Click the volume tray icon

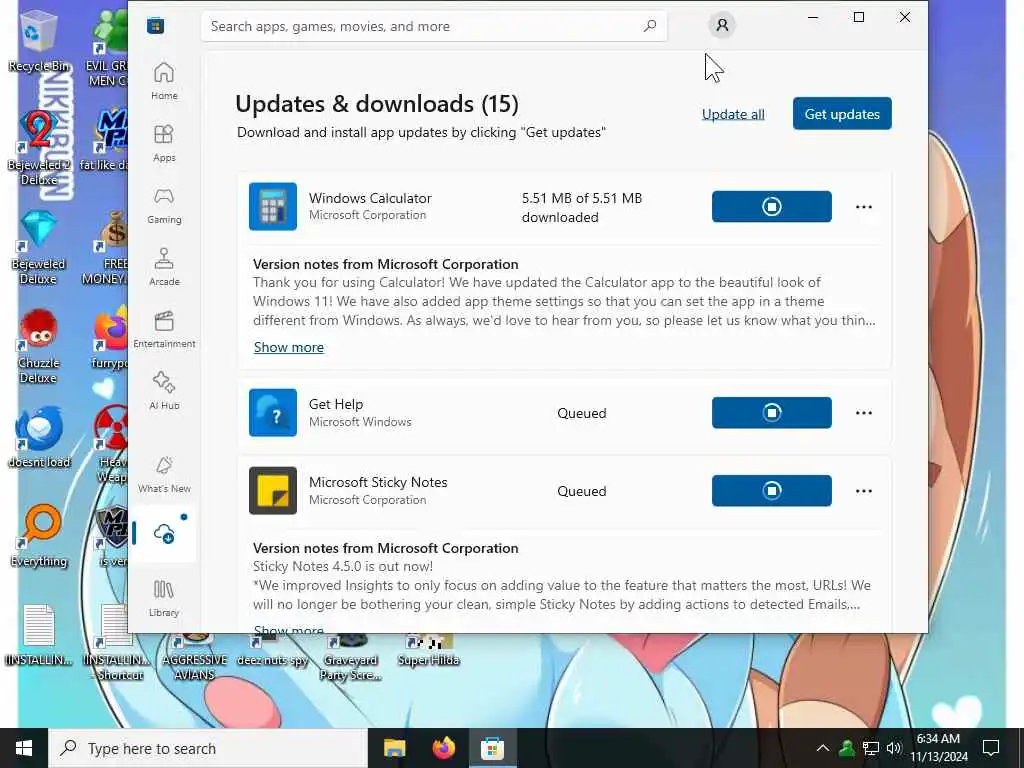click(894, 748)
